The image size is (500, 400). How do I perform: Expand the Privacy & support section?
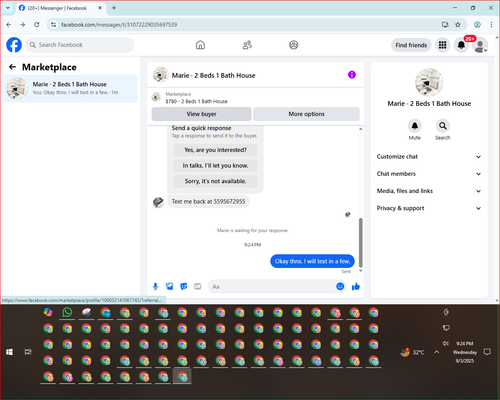click(x=429, y=208)
